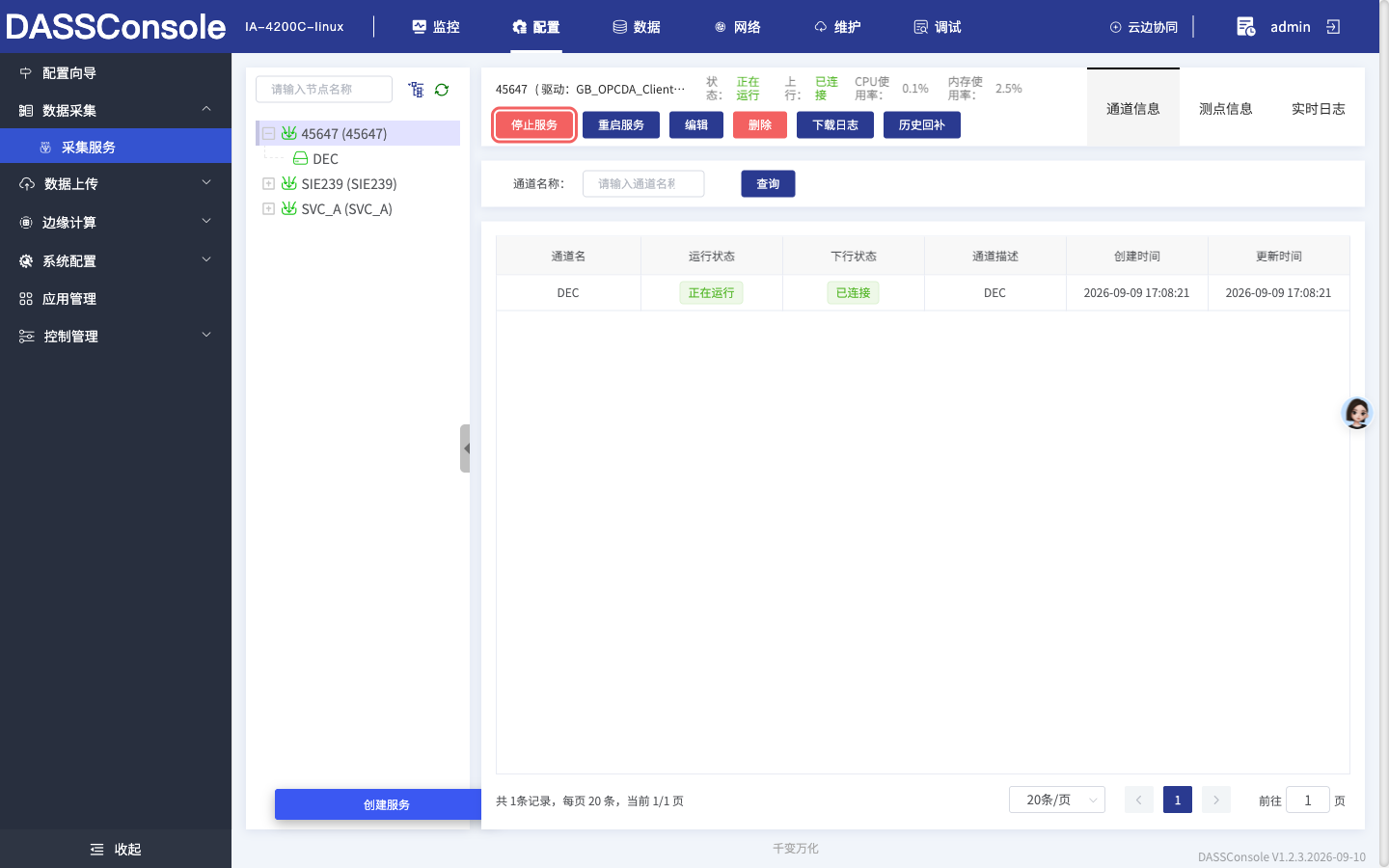Expand the 数据上传 sidebar section

(x=206, y=183)
